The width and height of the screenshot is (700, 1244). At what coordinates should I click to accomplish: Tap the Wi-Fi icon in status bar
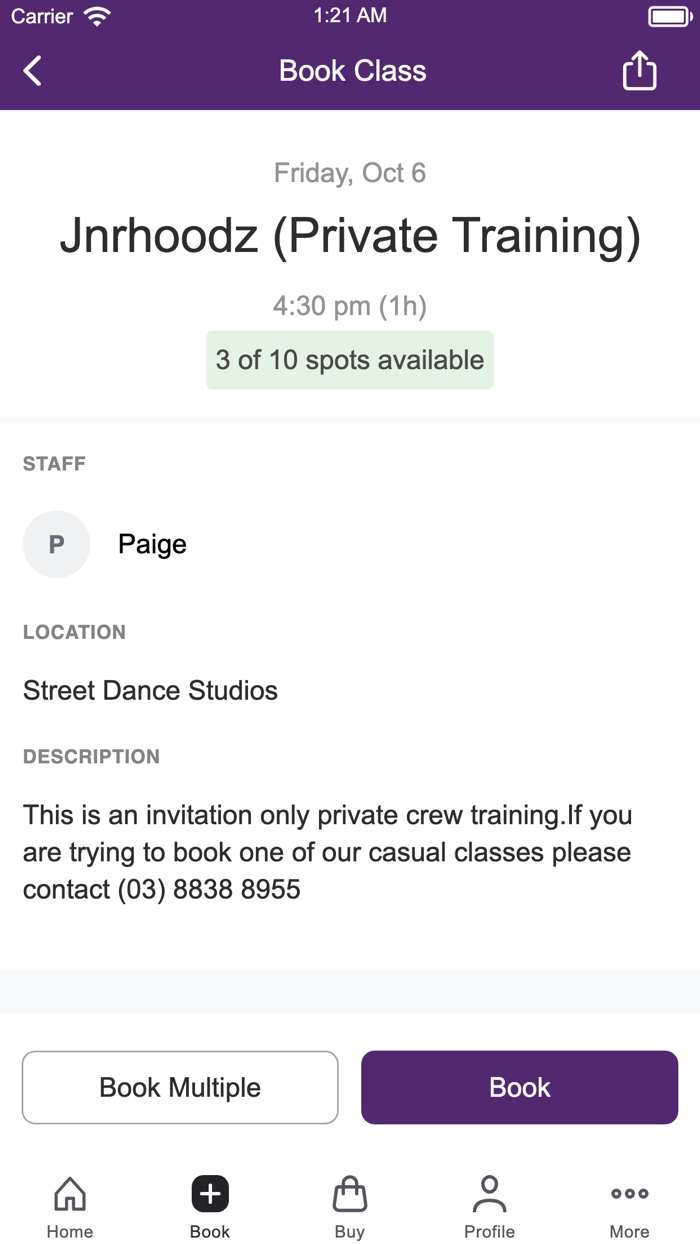click(97, 15)
